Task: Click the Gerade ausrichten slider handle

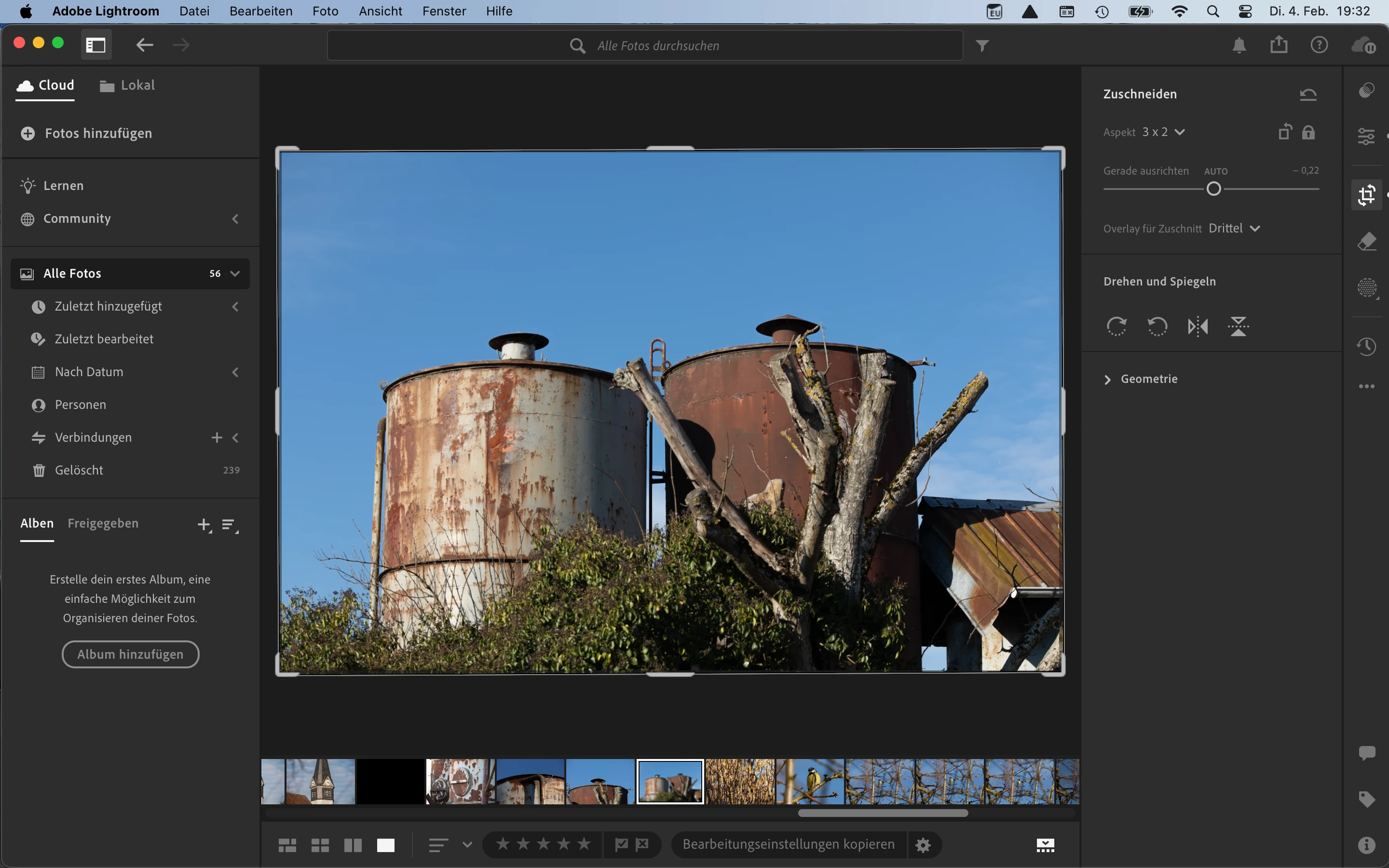Action: pos(1213,189)
